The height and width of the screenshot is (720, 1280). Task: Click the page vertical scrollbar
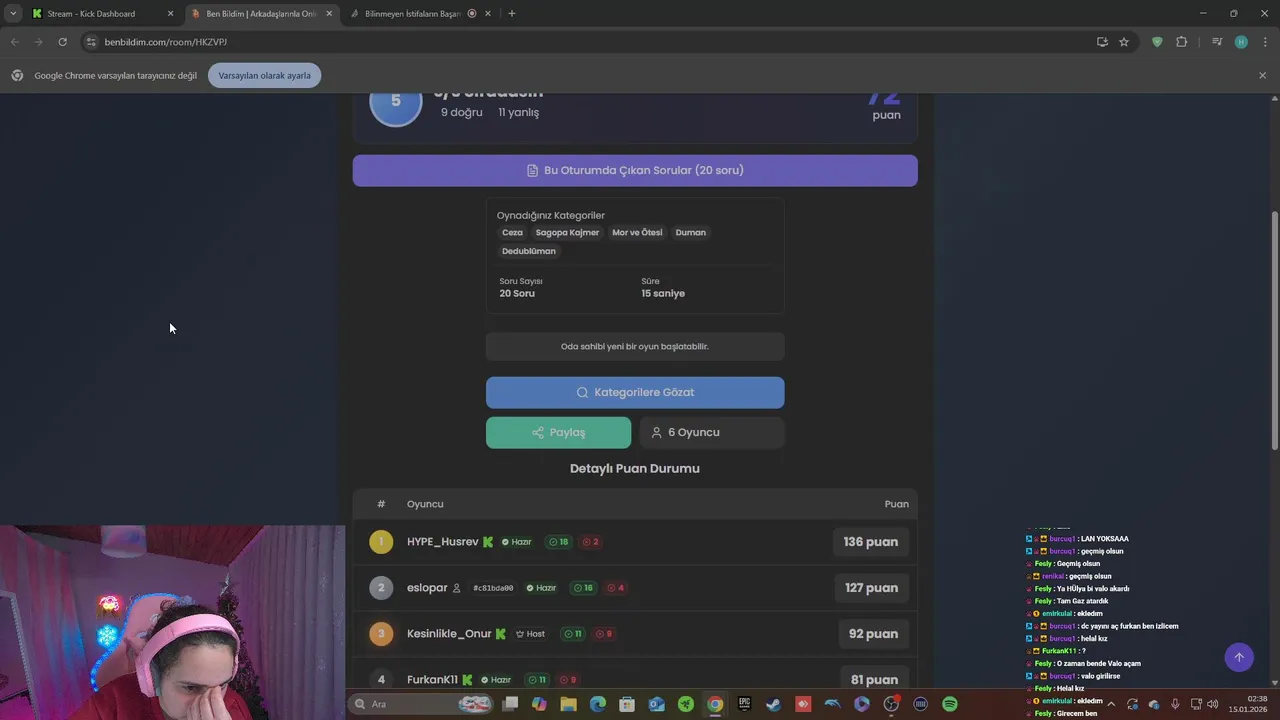[x=1274, y=330]
